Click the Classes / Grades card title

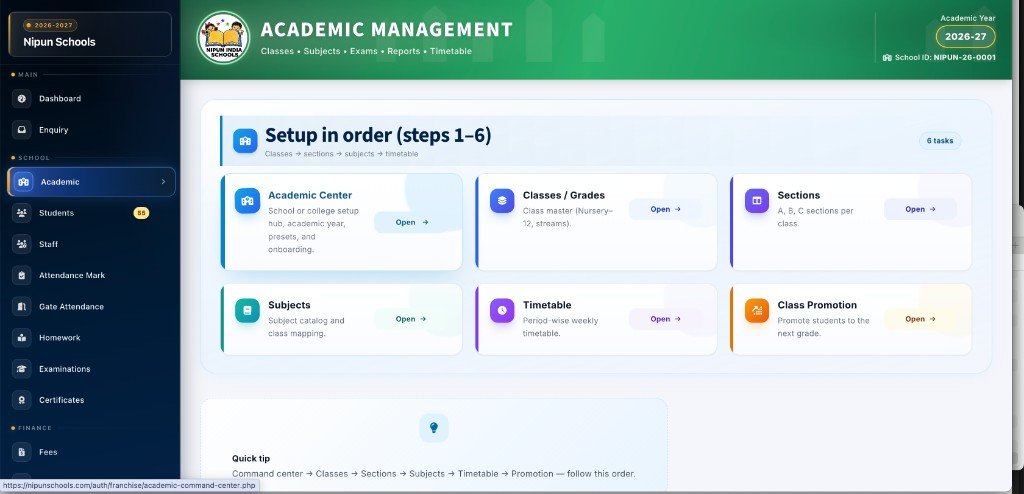click(x=564, y=195)
